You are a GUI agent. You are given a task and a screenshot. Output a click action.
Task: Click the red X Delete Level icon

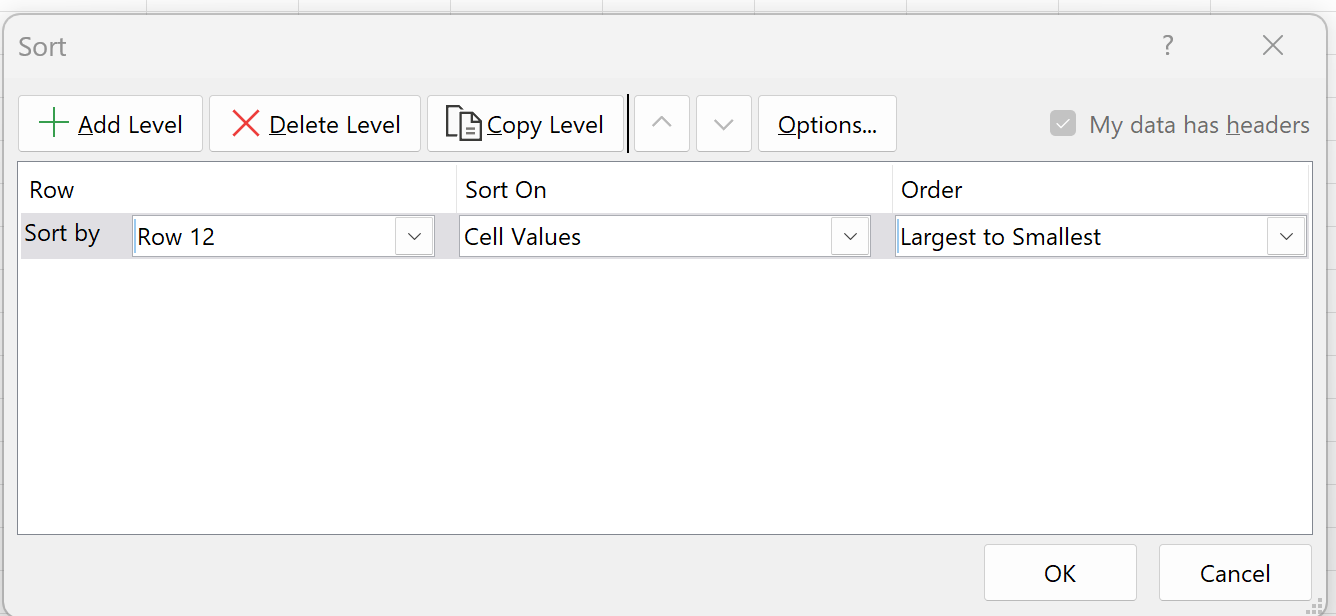[244, 122]
